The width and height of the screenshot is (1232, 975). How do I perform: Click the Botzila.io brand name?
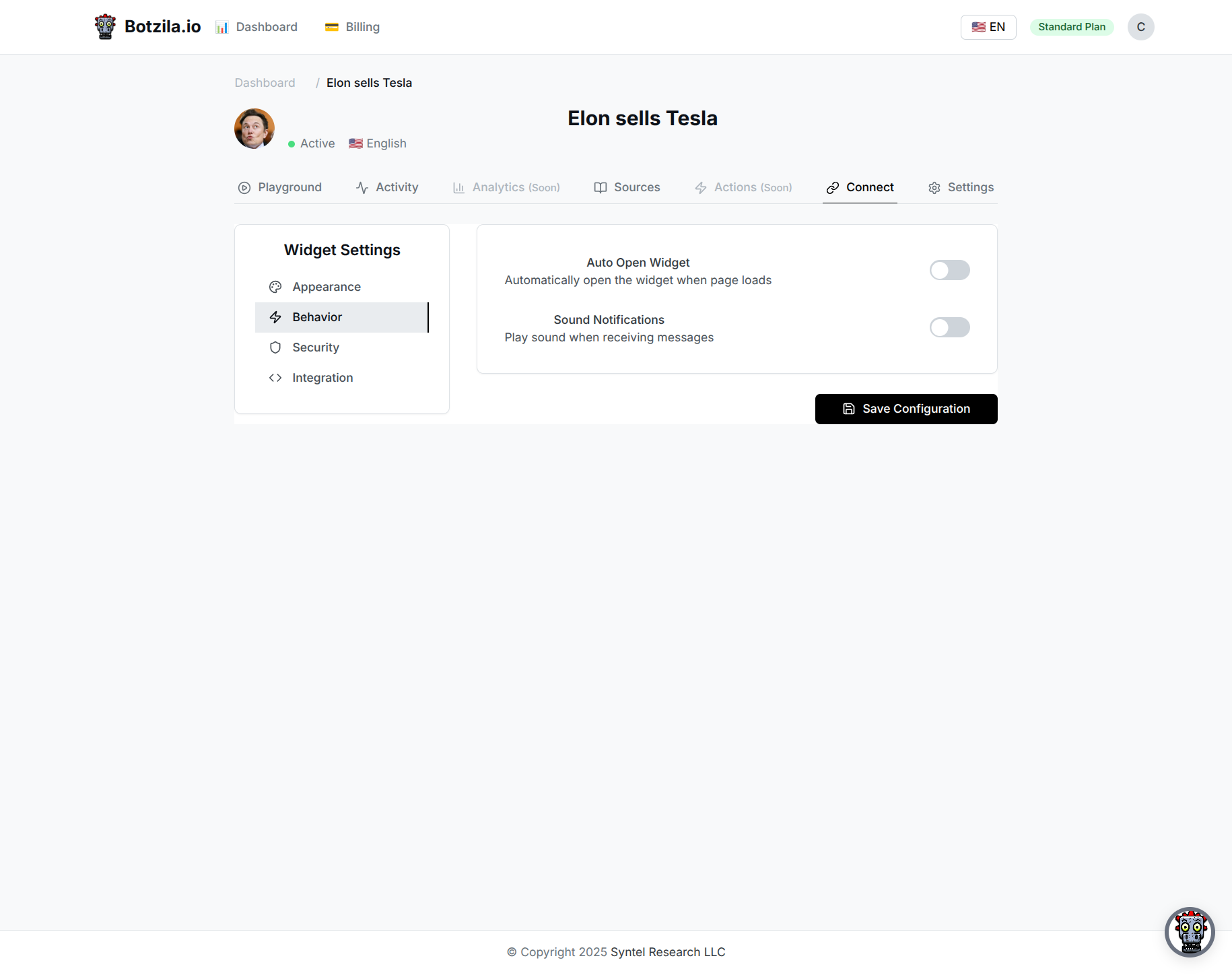[x=163, y=27]
